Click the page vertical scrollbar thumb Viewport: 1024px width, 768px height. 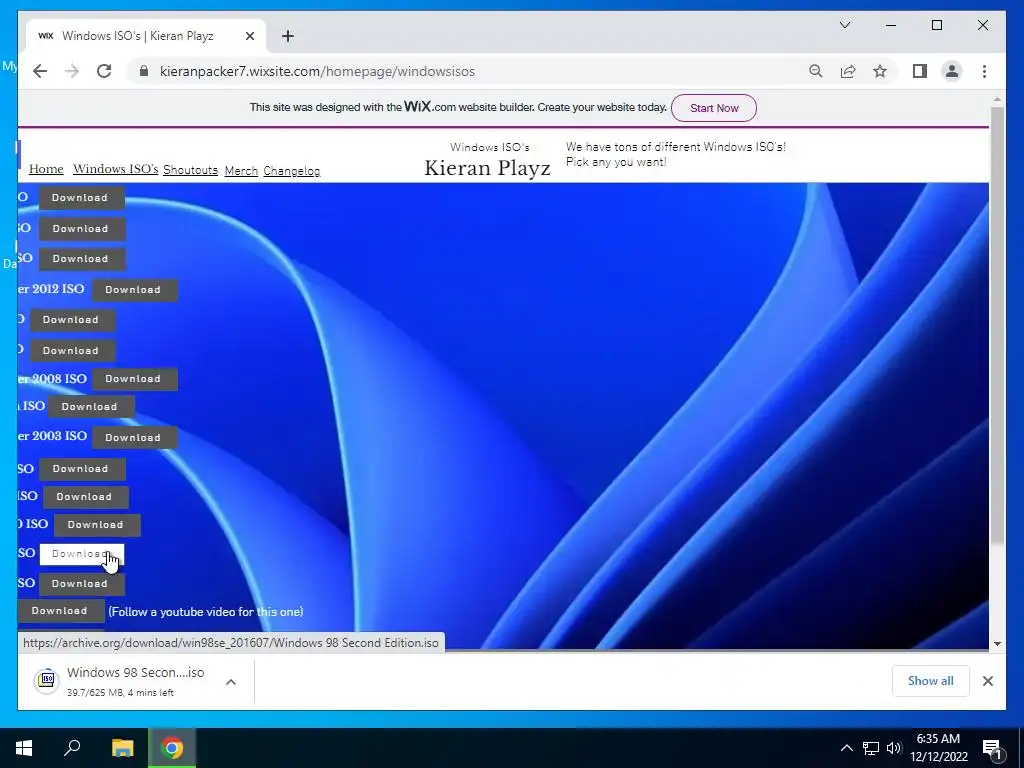pos(997,323)
